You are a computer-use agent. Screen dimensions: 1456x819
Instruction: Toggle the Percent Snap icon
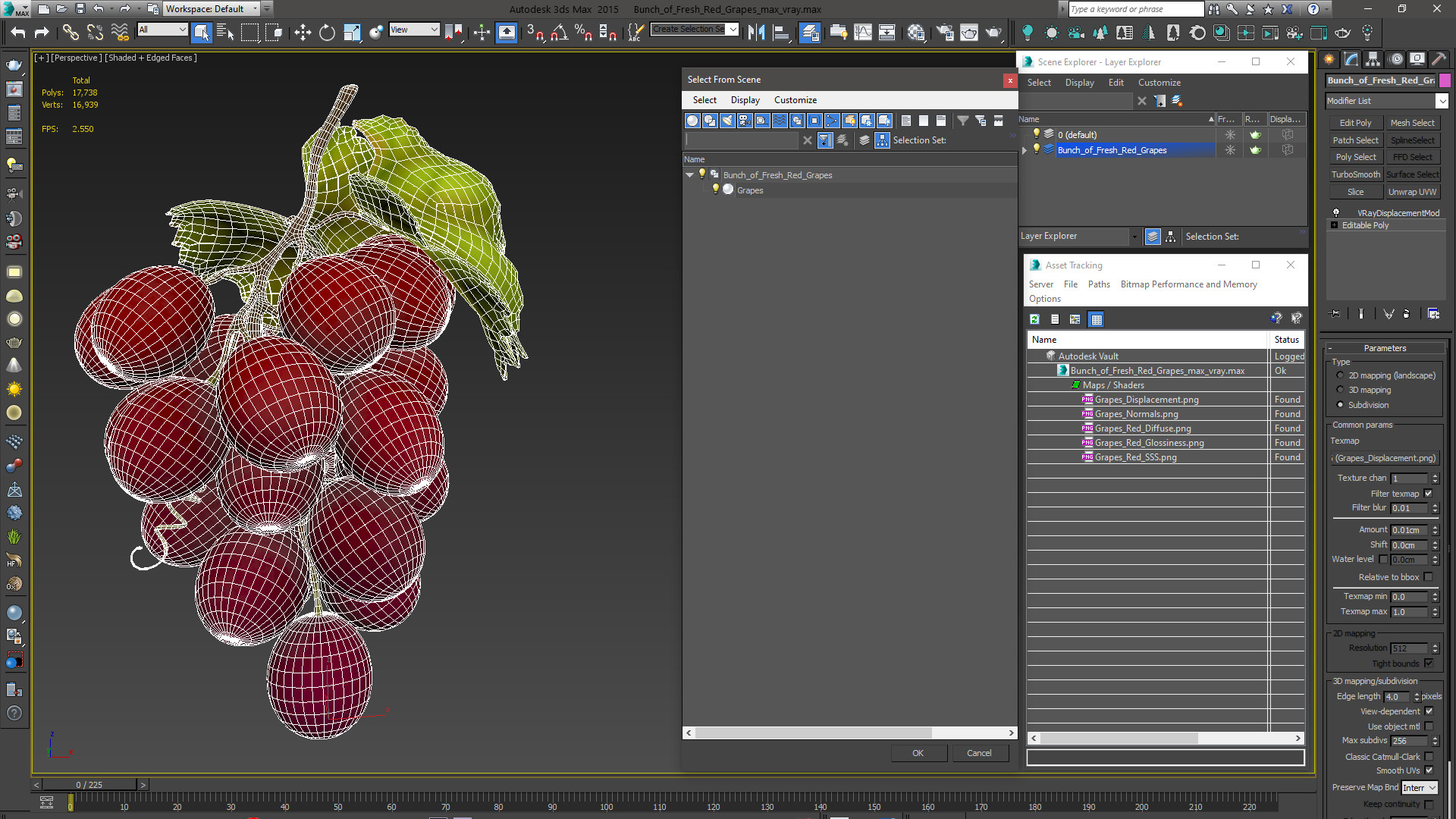coord(583,33)
